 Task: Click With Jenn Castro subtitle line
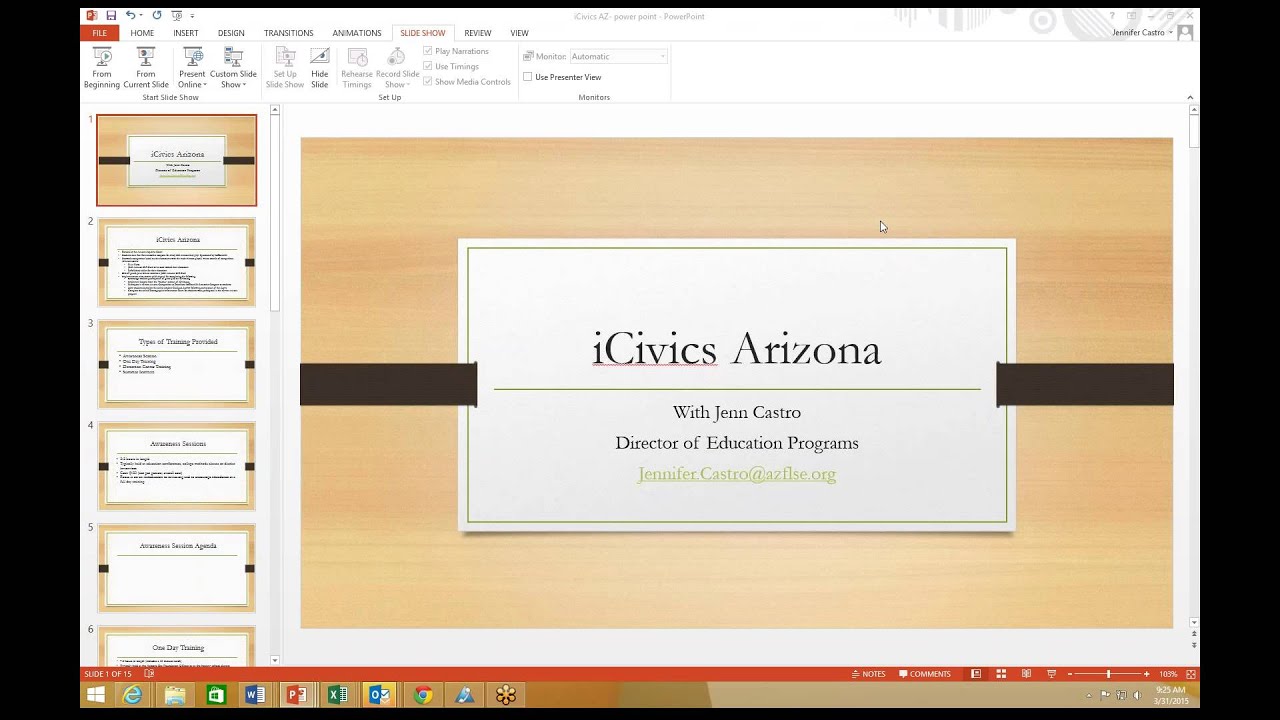point(737,412)
